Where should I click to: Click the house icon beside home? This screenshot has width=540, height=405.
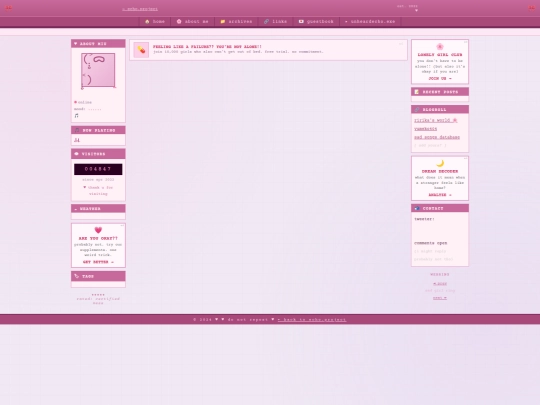tap(147, 21)
